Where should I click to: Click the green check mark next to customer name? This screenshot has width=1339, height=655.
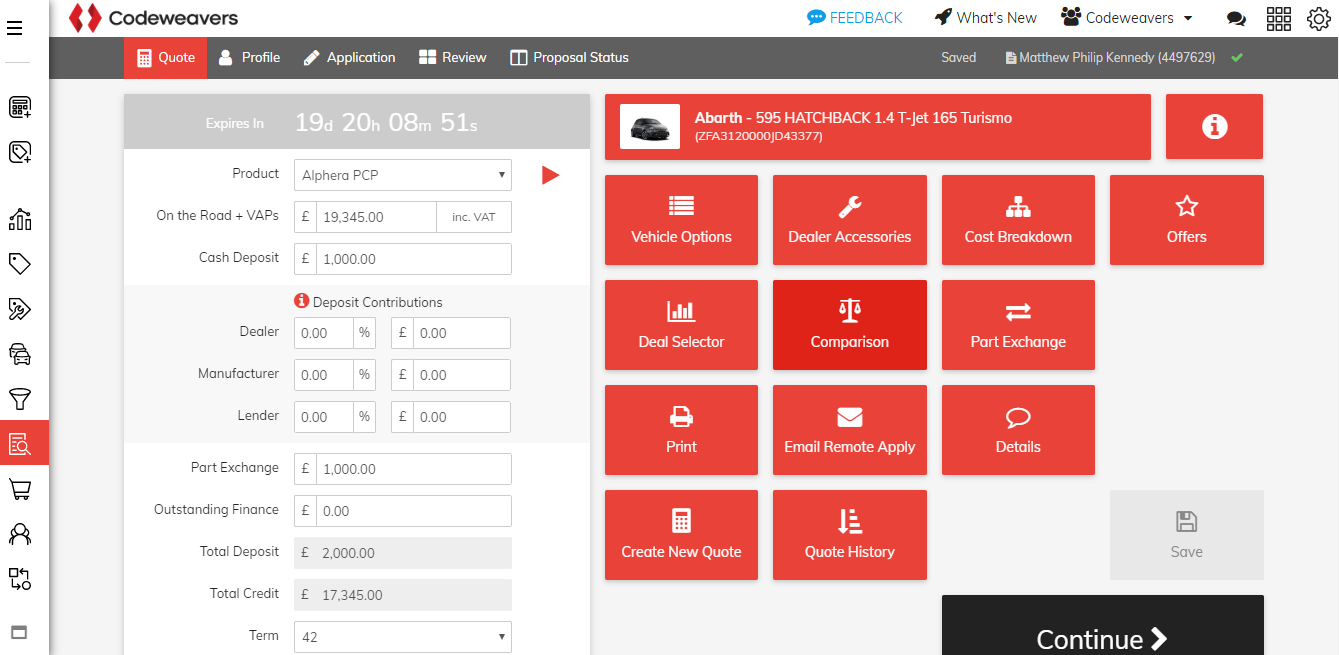(1237, 58)
